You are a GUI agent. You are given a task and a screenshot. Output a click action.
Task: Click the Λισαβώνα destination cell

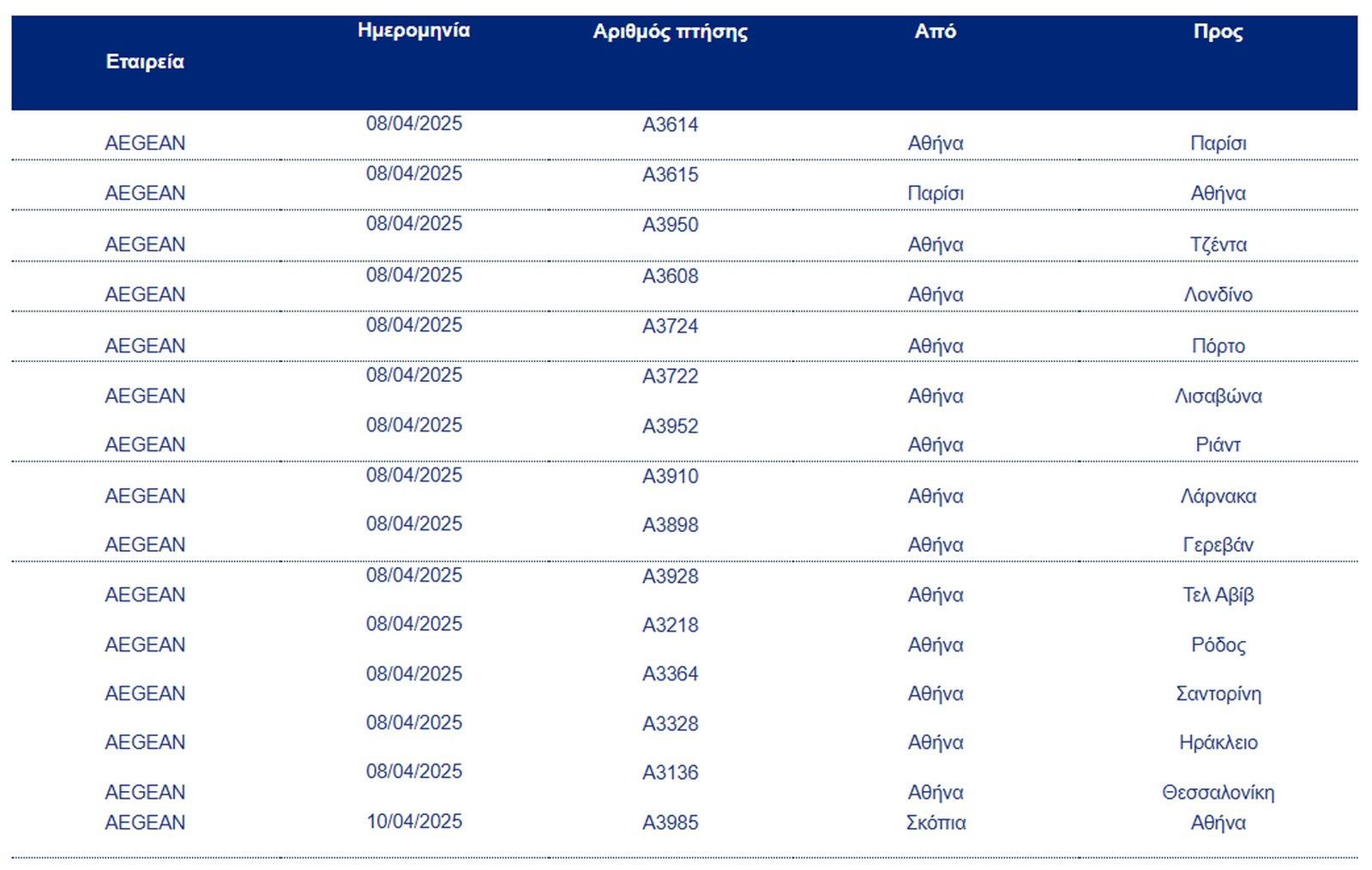click(x=1218, y=396)
